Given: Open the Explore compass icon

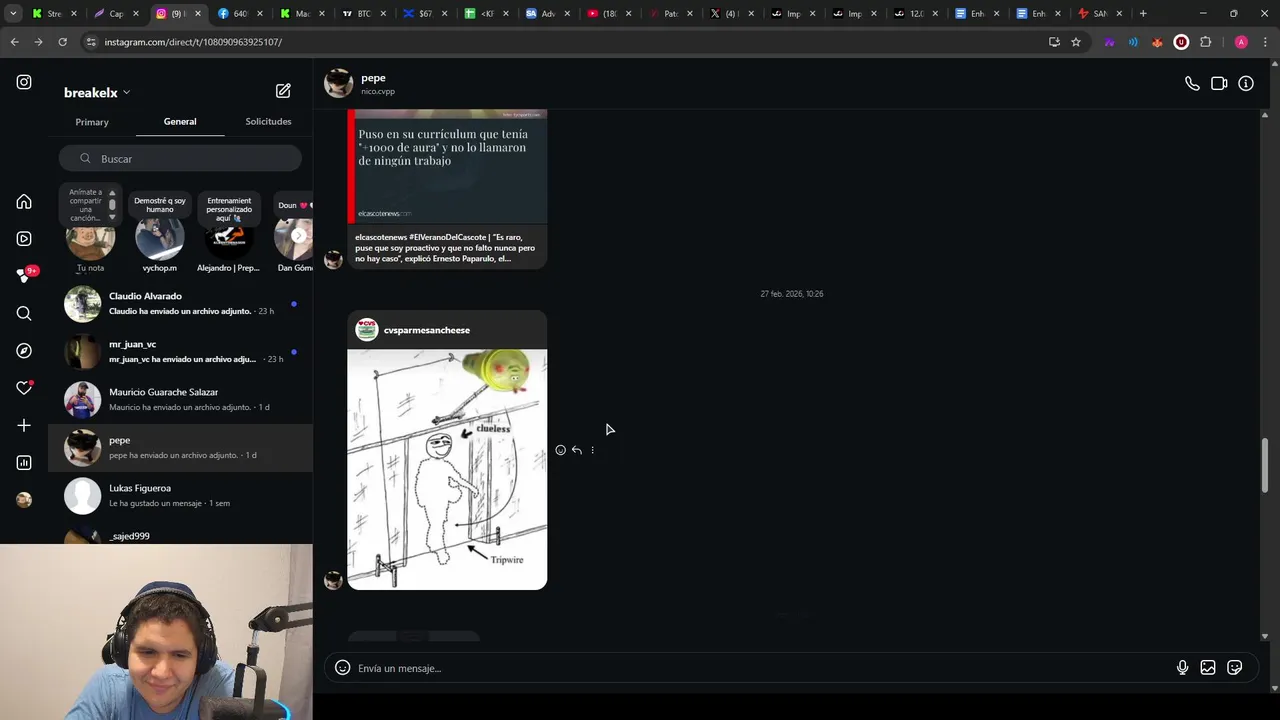Looking at the screenshot, I should click(24, 351).
